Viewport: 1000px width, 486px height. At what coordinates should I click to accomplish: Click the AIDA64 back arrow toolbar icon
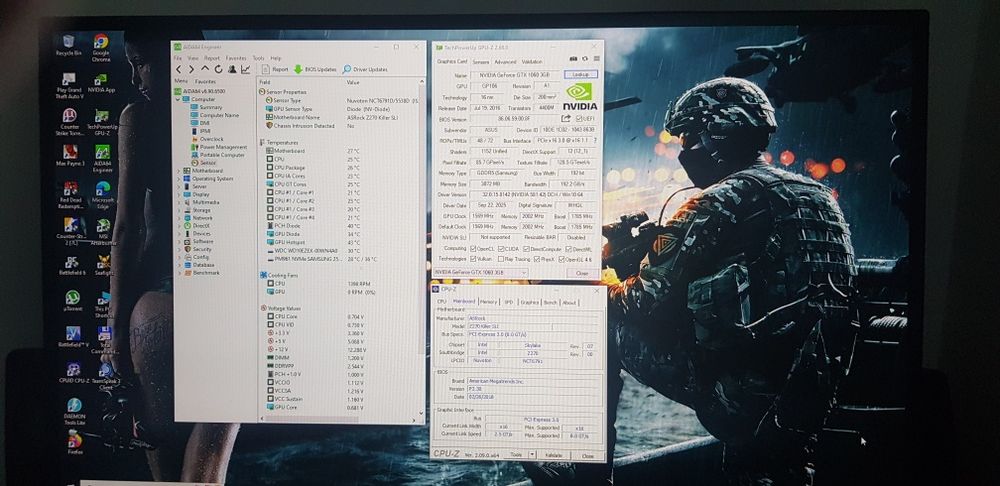click(179, 69)
